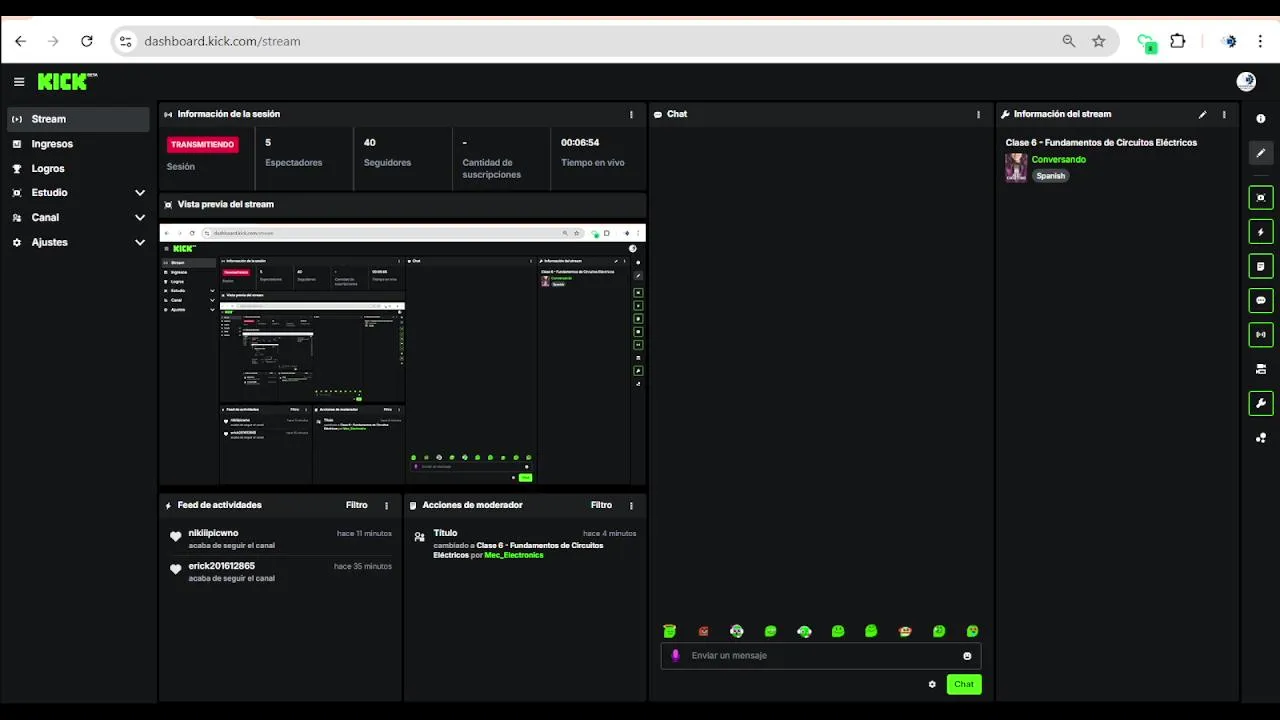Open the hamburger navigation menu
1280x720 pixels.
click(x=19, y=82)
